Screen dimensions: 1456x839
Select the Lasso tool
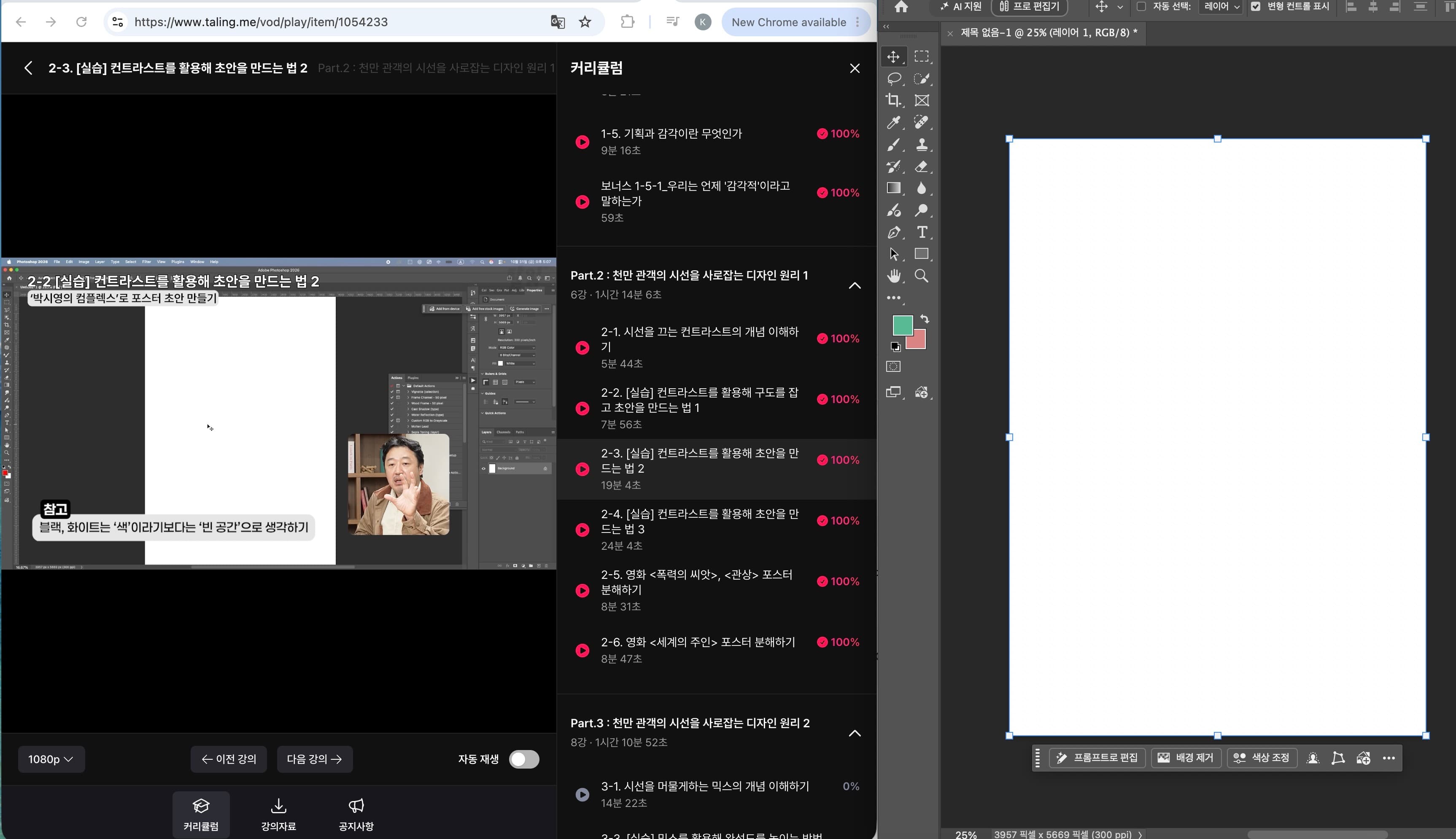point(893,78)
